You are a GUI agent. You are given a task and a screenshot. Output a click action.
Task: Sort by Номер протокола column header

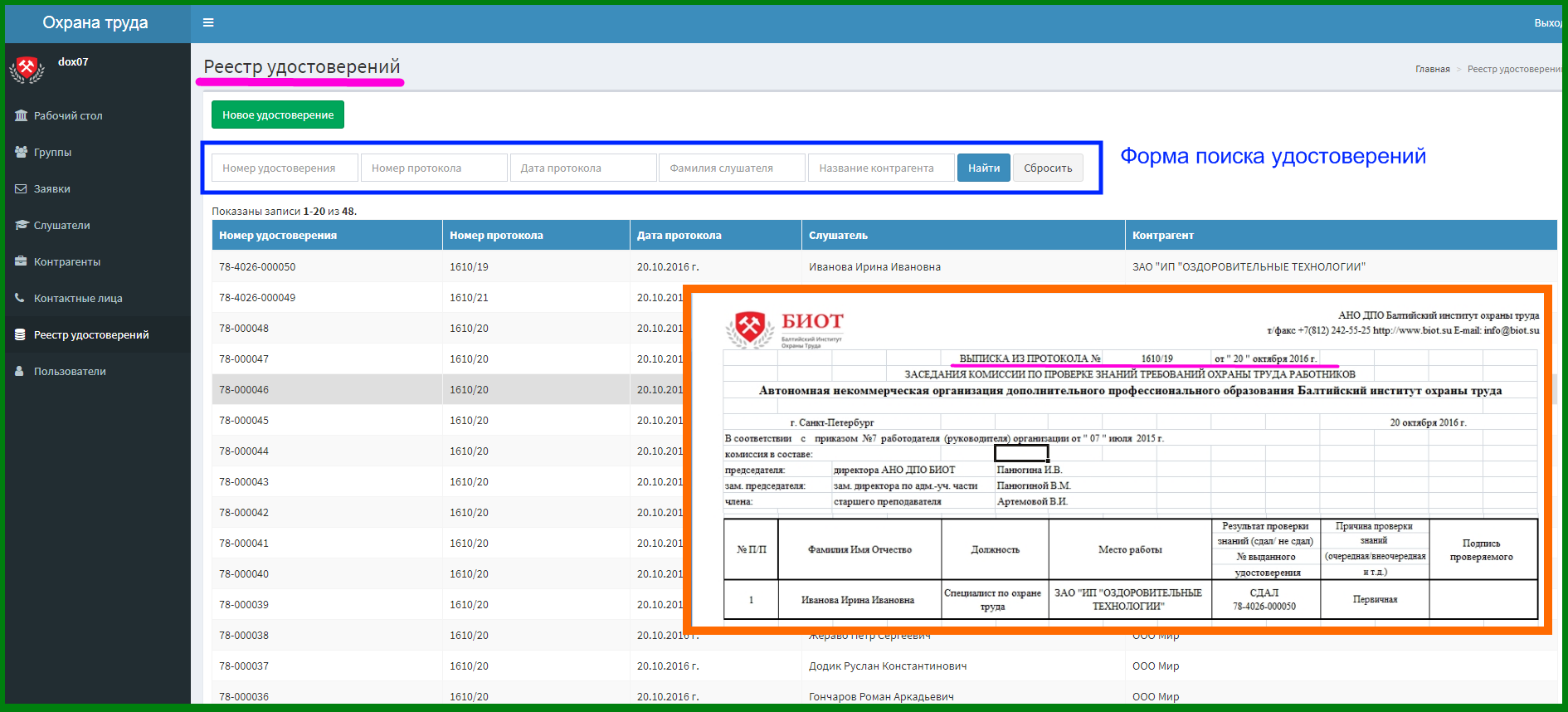click(496, 235)
